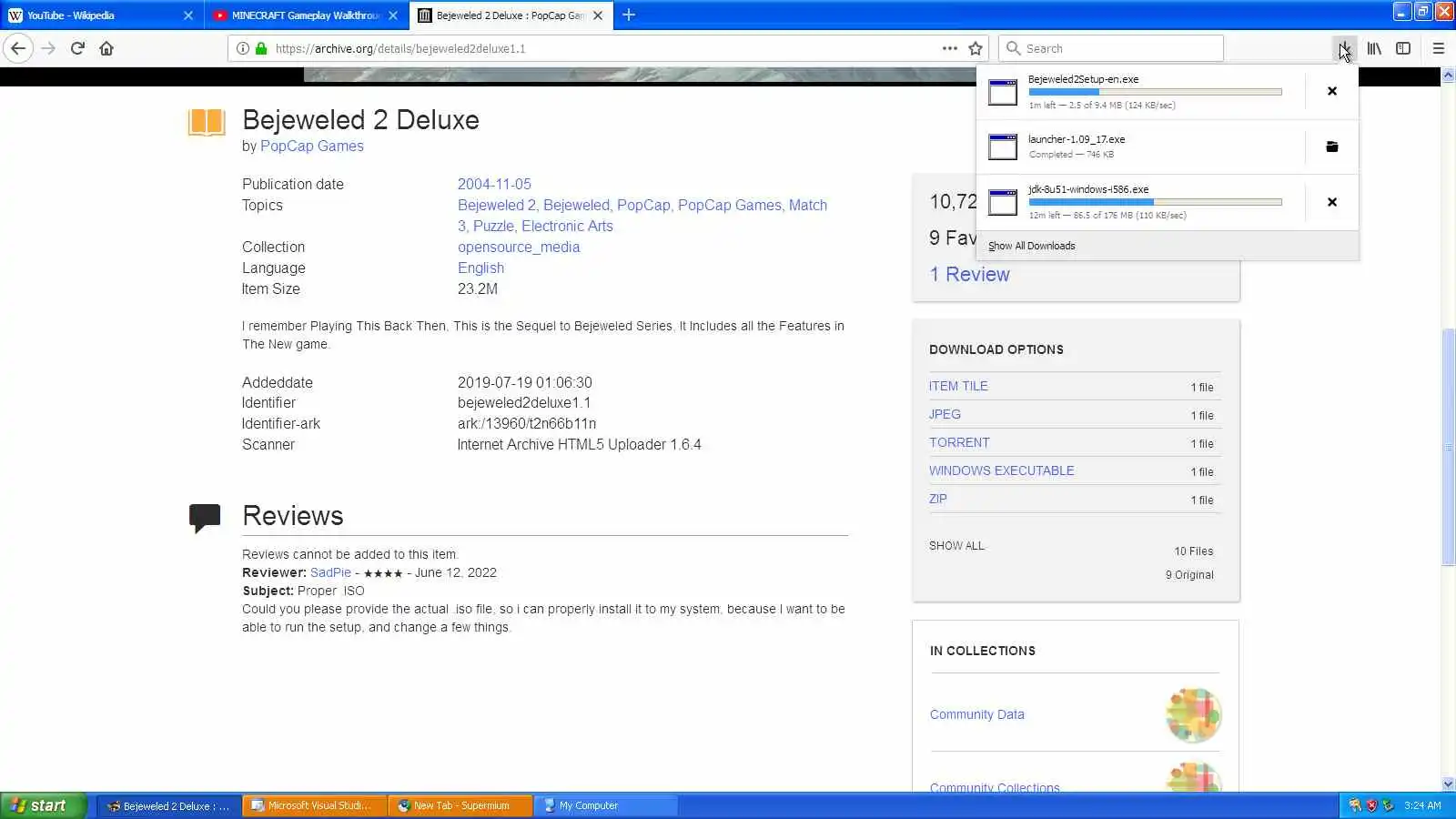This screenshot has height=819, width=1456.
Task: Close the Bejeweled 2 Deluxe tab
Action: pos(598,15)
